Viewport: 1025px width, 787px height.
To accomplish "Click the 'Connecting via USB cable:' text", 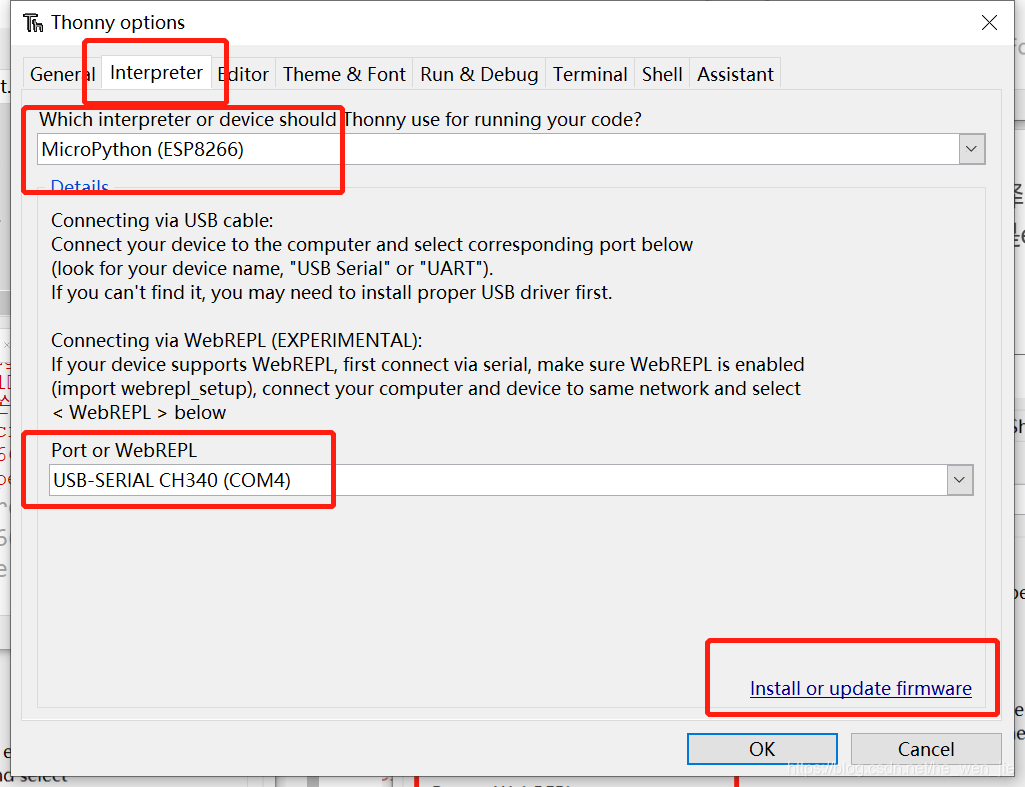I will point(162,220).
